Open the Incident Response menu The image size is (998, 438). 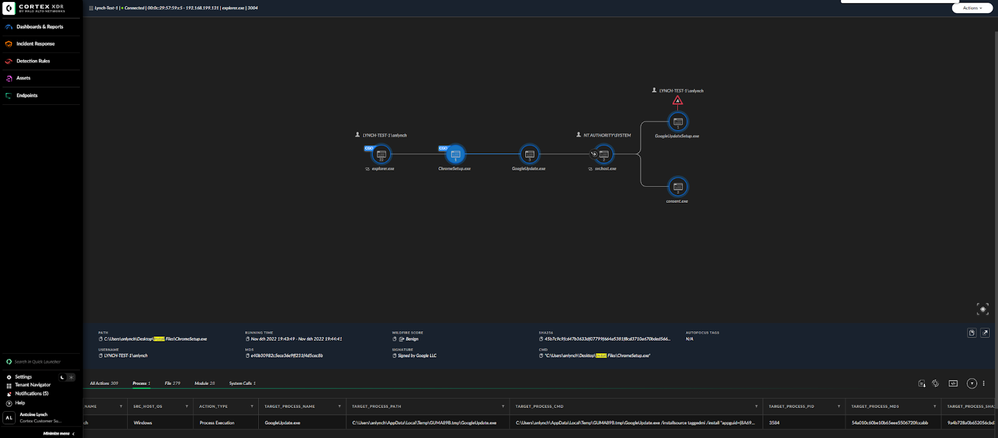(35, 44)
